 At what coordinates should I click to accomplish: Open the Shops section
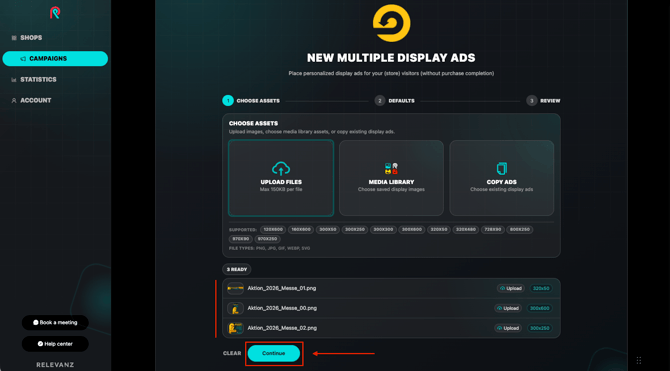pos(31,38)
